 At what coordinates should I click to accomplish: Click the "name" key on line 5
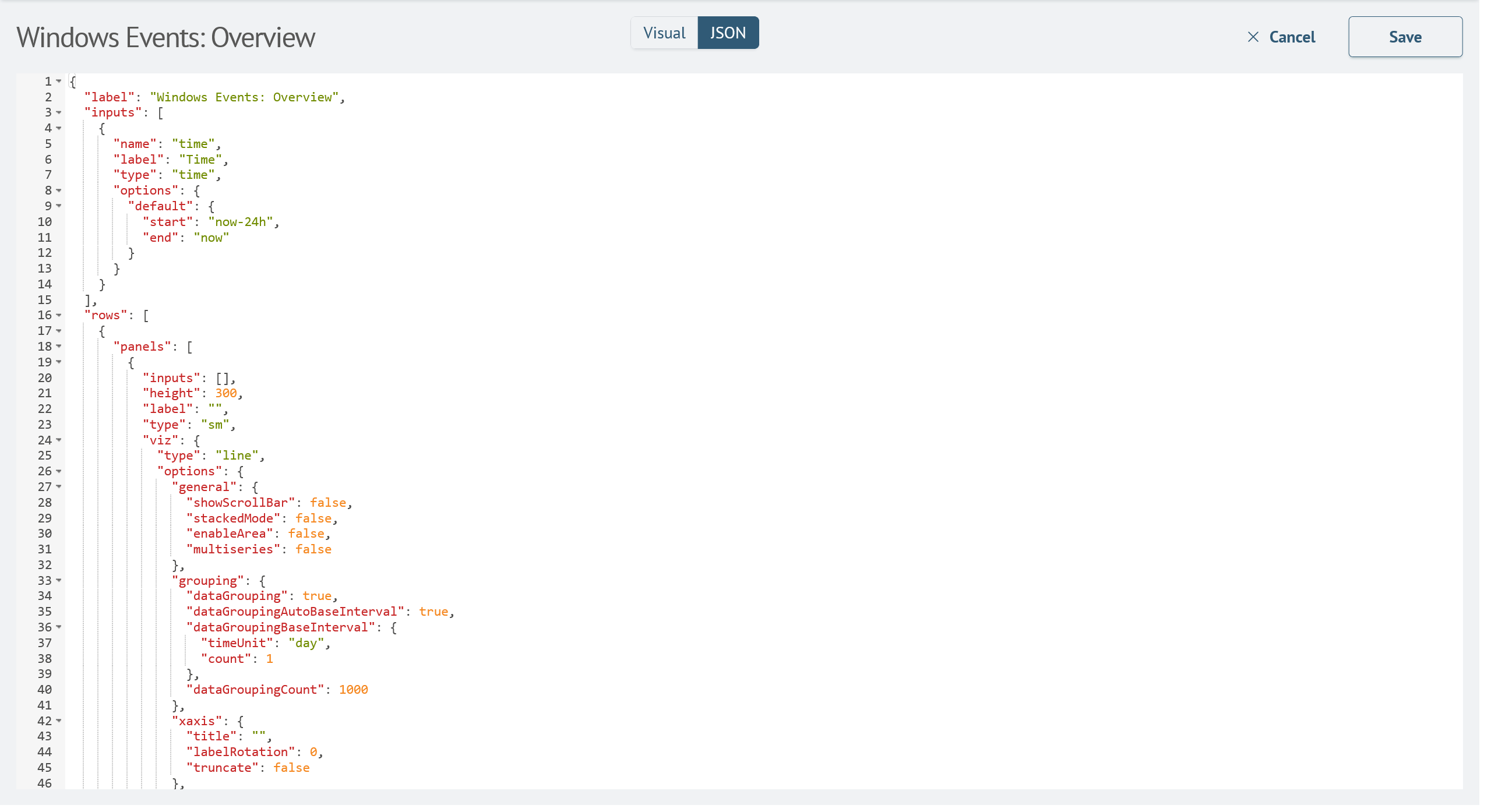(135, 144)
